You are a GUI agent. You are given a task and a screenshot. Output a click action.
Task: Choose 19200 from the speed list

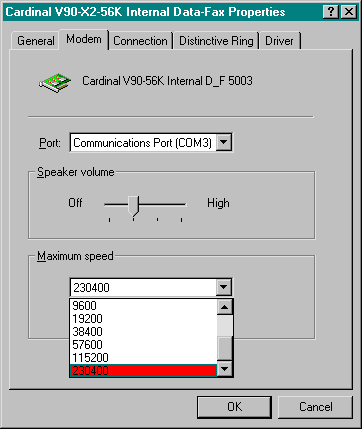143,319
